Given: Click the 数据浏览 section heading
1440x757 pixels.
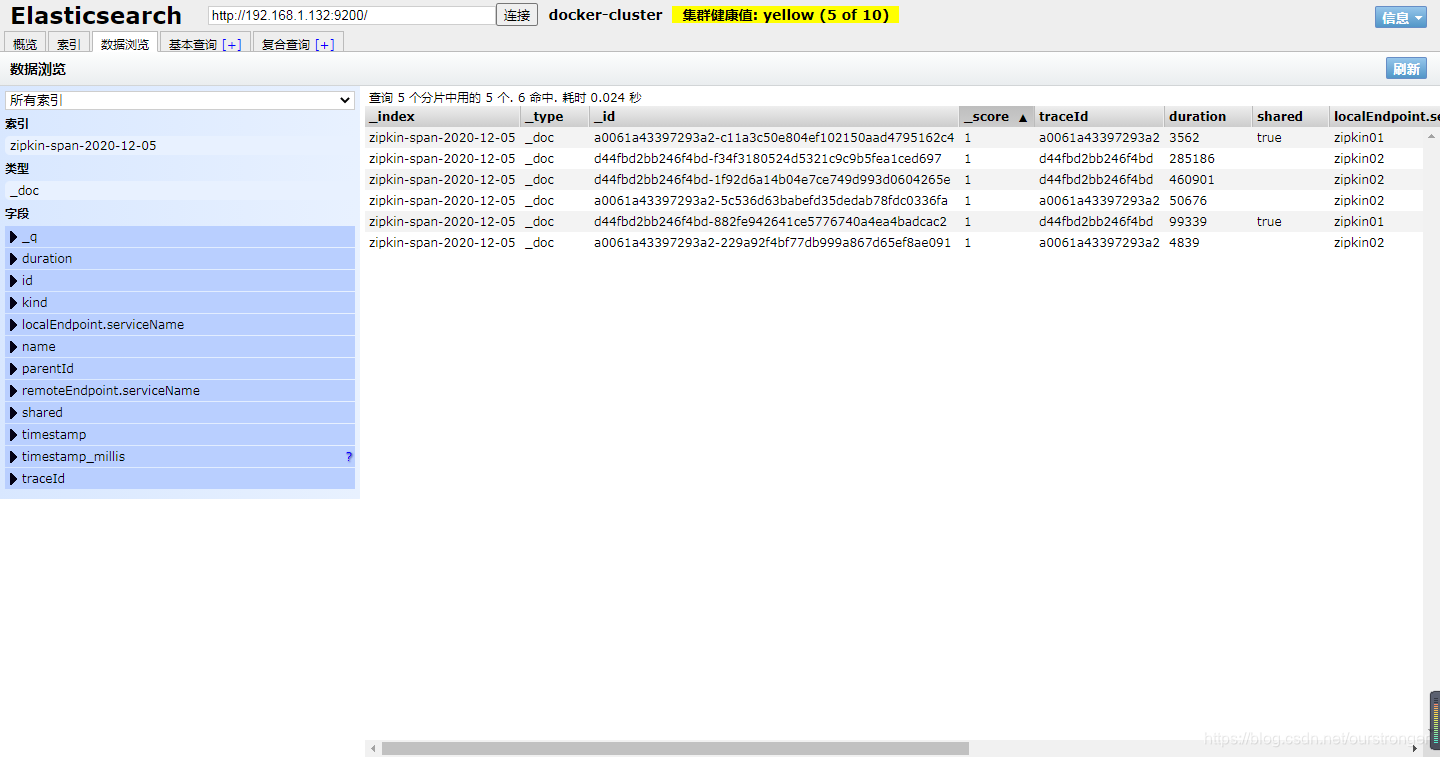Looking at the screenshot, I should (x=38, y=69).
